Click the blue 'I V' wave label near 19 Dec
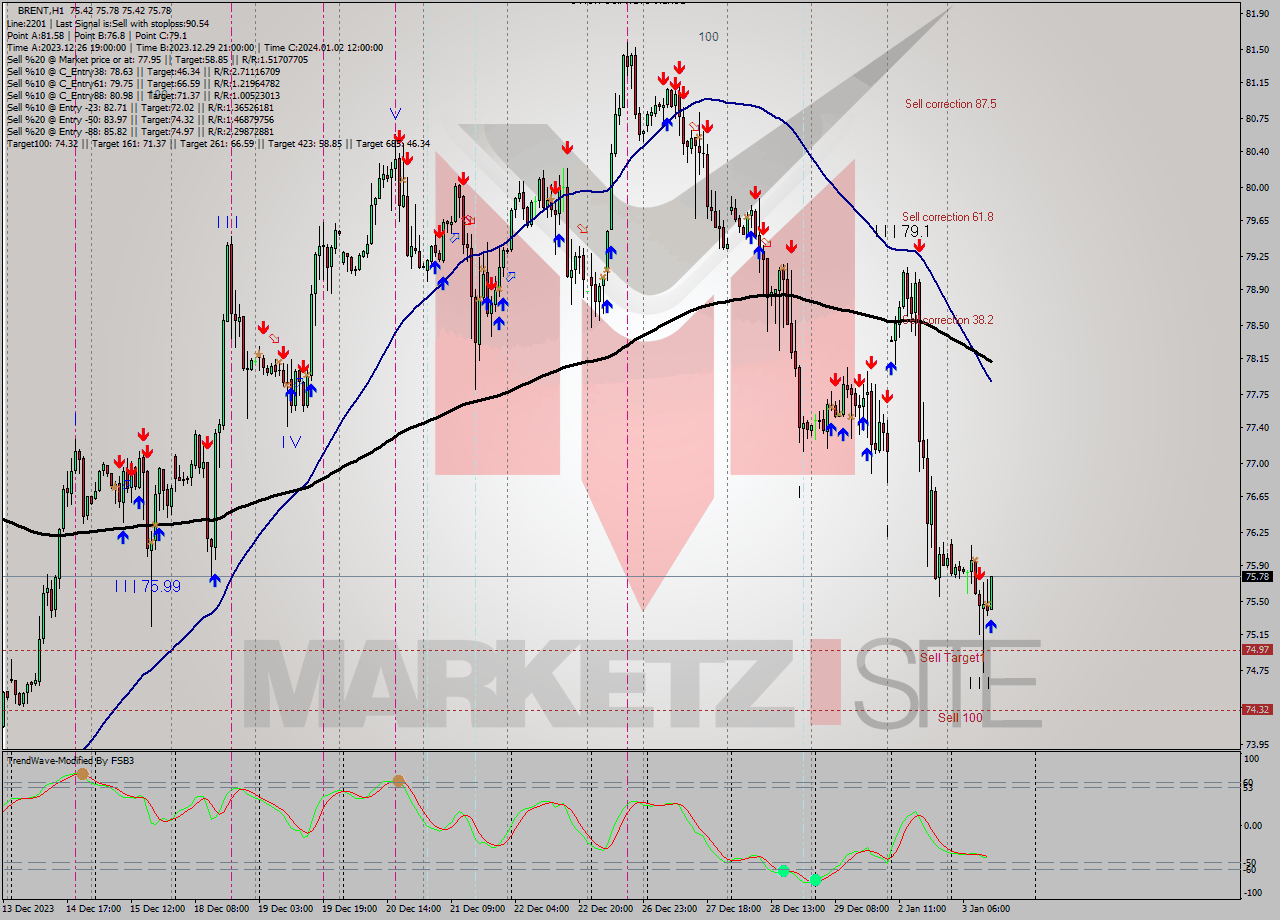1280x920 pixels. pos(291,441)
